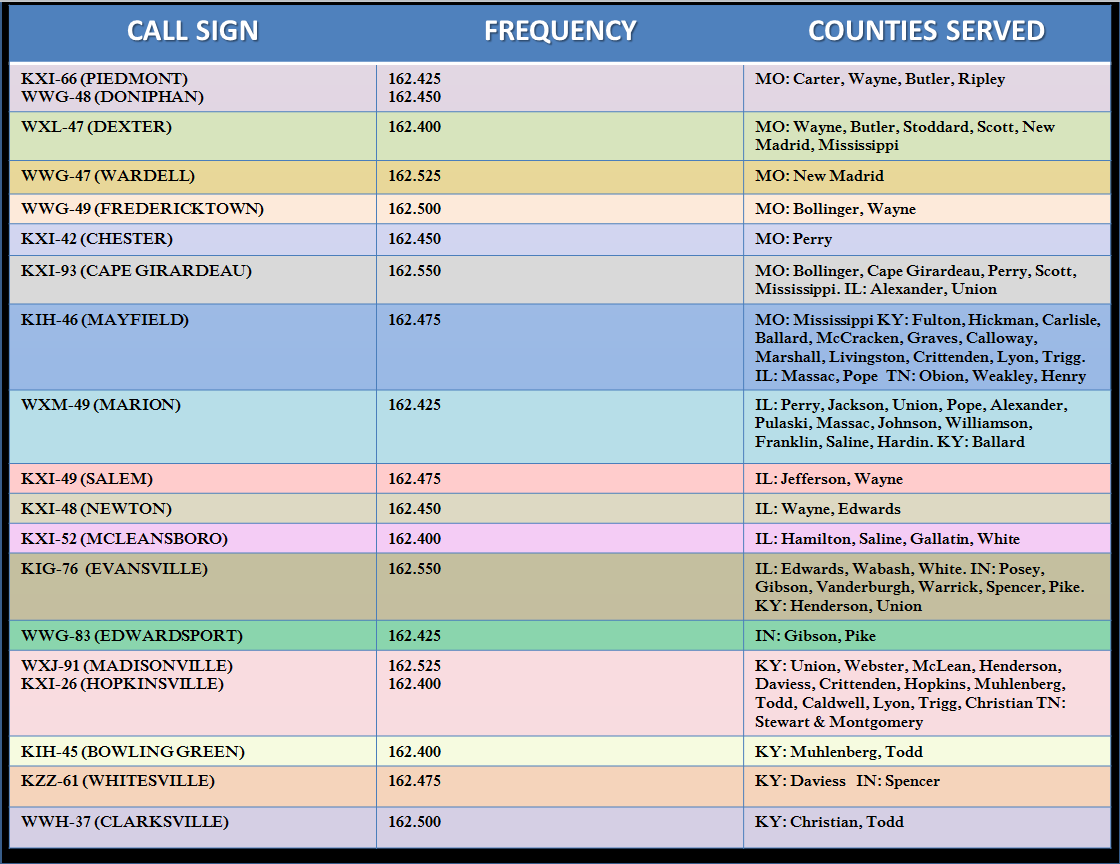
Task: Click the Evansville counties starting 'IL: Edwards, Wabash, White'
Action: click(x=920, y=588)
